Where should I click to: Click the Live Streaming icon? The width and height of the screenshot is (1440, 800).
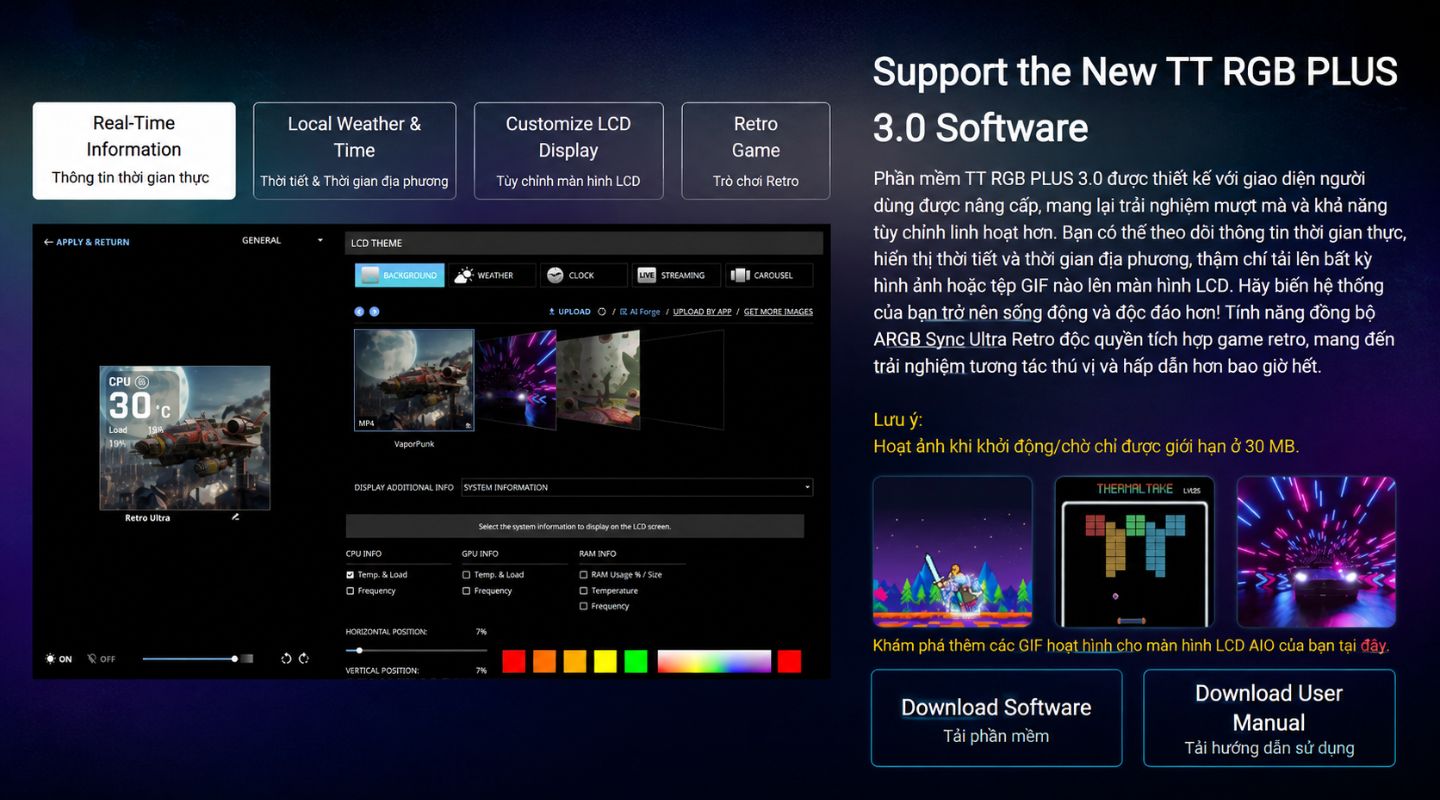point(646,275)
